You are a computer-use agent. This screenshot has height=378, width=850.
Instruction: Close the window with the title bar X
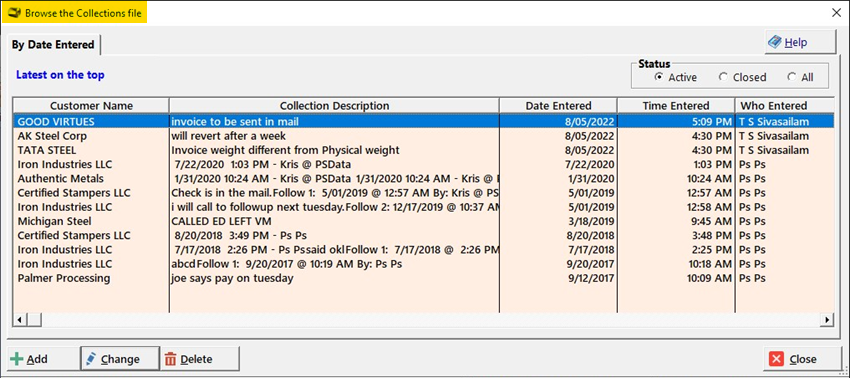click(x=836, y=13)
